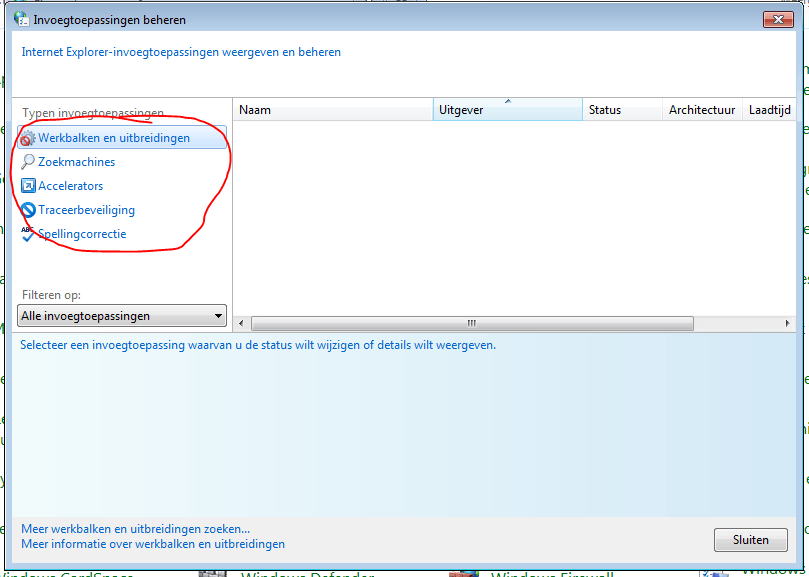The image size is (809, 577).
Task: Open Meer werkbalken en uitbreidingen zoeken link
Action: tap(135, 528)
